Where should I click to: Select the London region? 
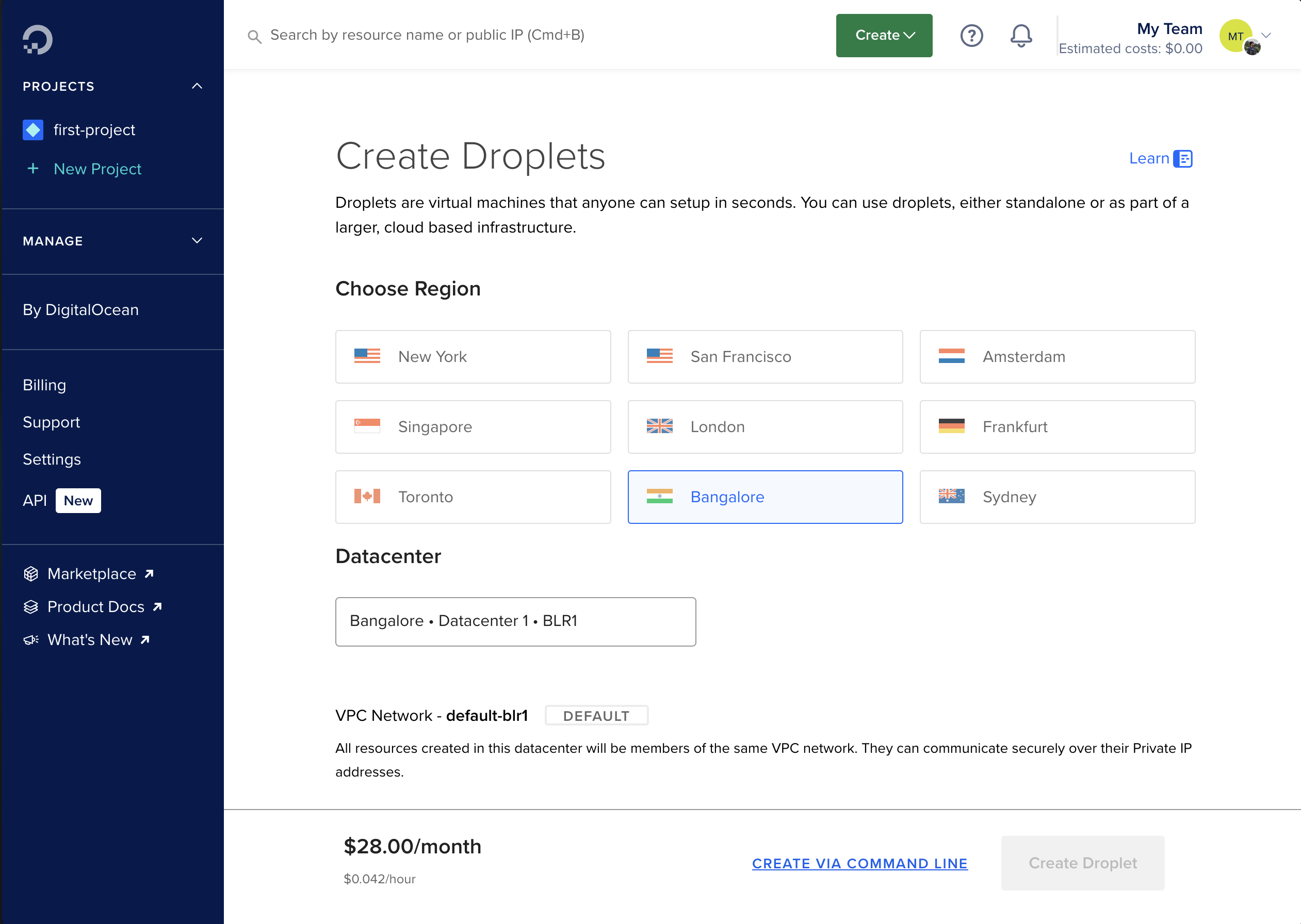(765, 427)
